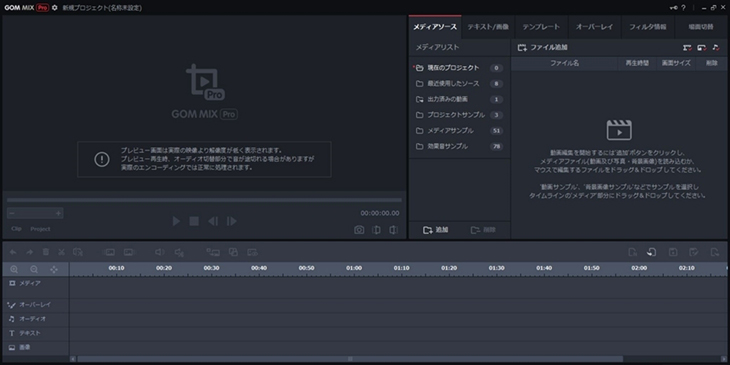Click the redo arrow in timeline toolbar
Screen dimensions: 730x365
(29, 252)
